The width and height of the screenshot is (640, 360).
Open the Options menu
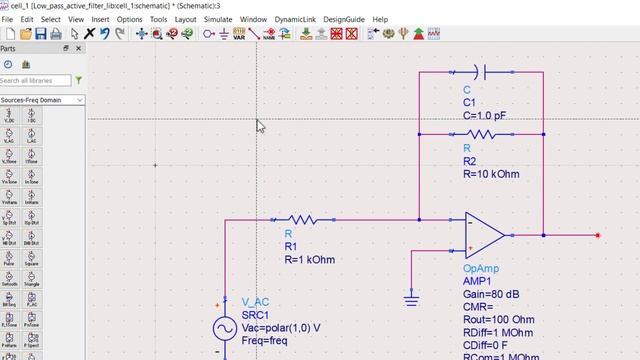pos(129,19)
